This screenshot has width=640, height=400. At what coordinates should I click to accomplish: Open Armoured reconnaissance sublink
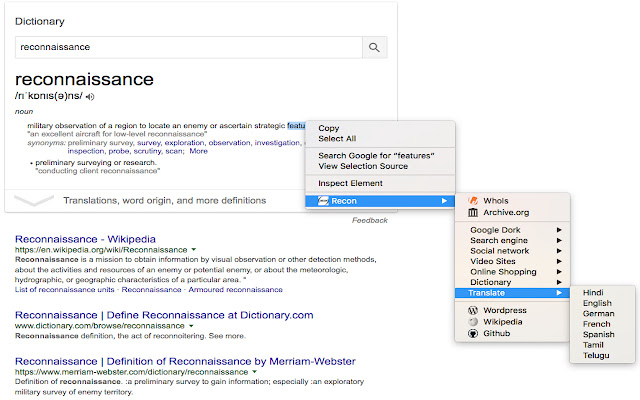click(x=236, y=290)
